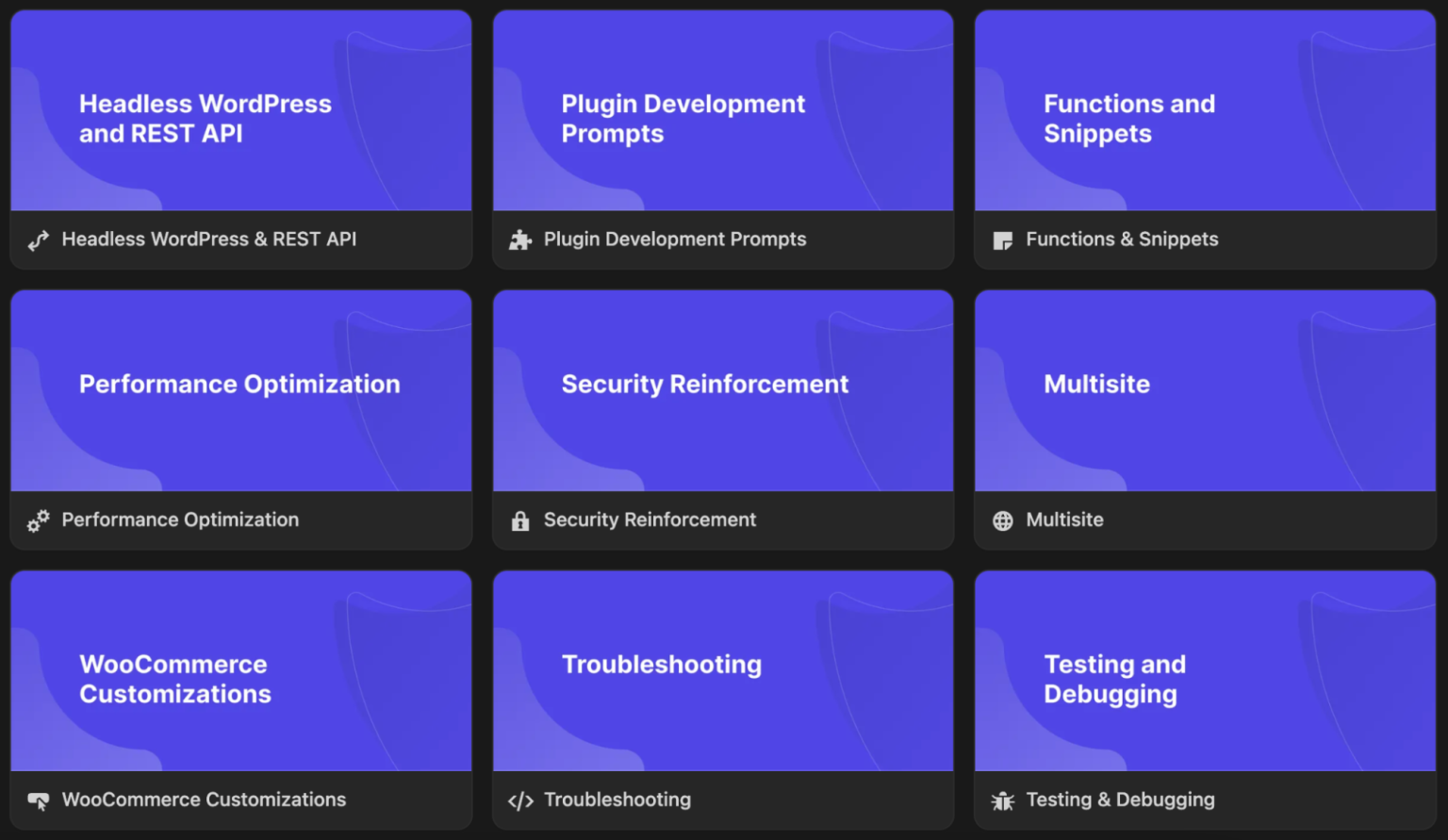Screen dimensions: 1448x840
Task: Click the padlock icon beside Security Reinforcement
Action: click(x=520, y=520)
